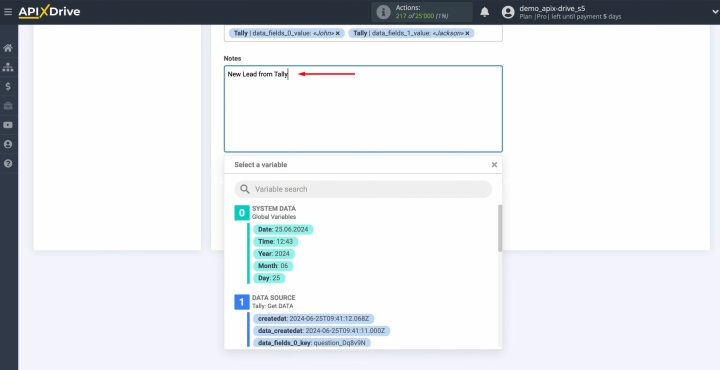Open the billing dollar icon in sidebar

click(8, 86)
